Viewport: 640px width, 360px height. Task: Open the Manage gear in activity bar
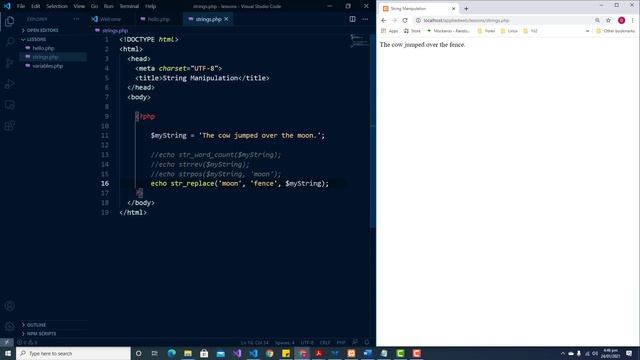click(9, 327)
